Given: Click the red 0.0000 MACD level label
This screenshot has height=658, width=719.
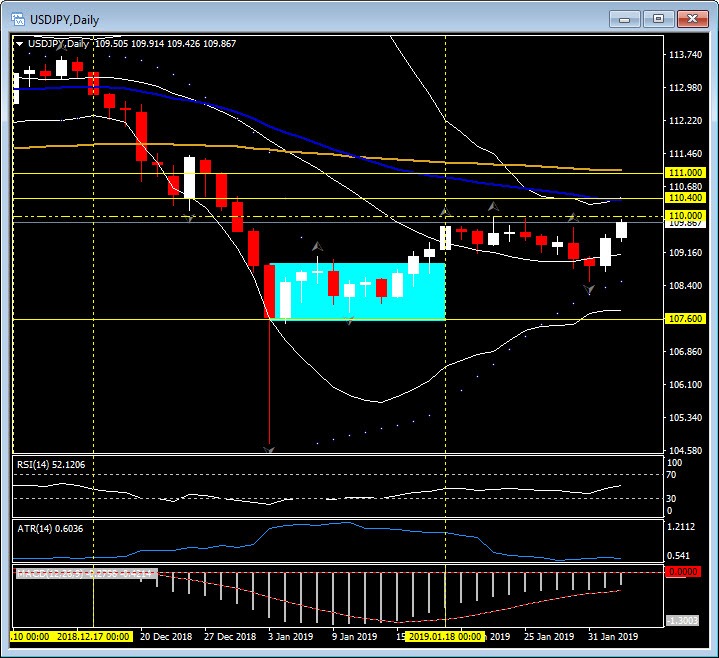Looking at the screenshot, I should tap(683, 572).
